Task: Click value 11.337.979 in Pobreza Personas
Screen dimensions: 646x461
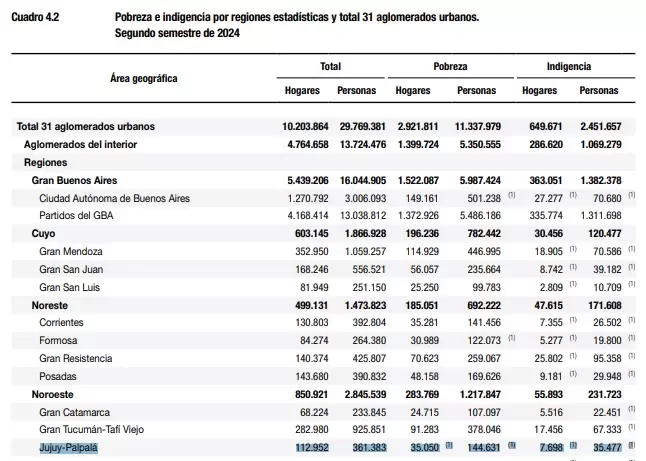Action: pyautogui.click(x=478, y=126)
